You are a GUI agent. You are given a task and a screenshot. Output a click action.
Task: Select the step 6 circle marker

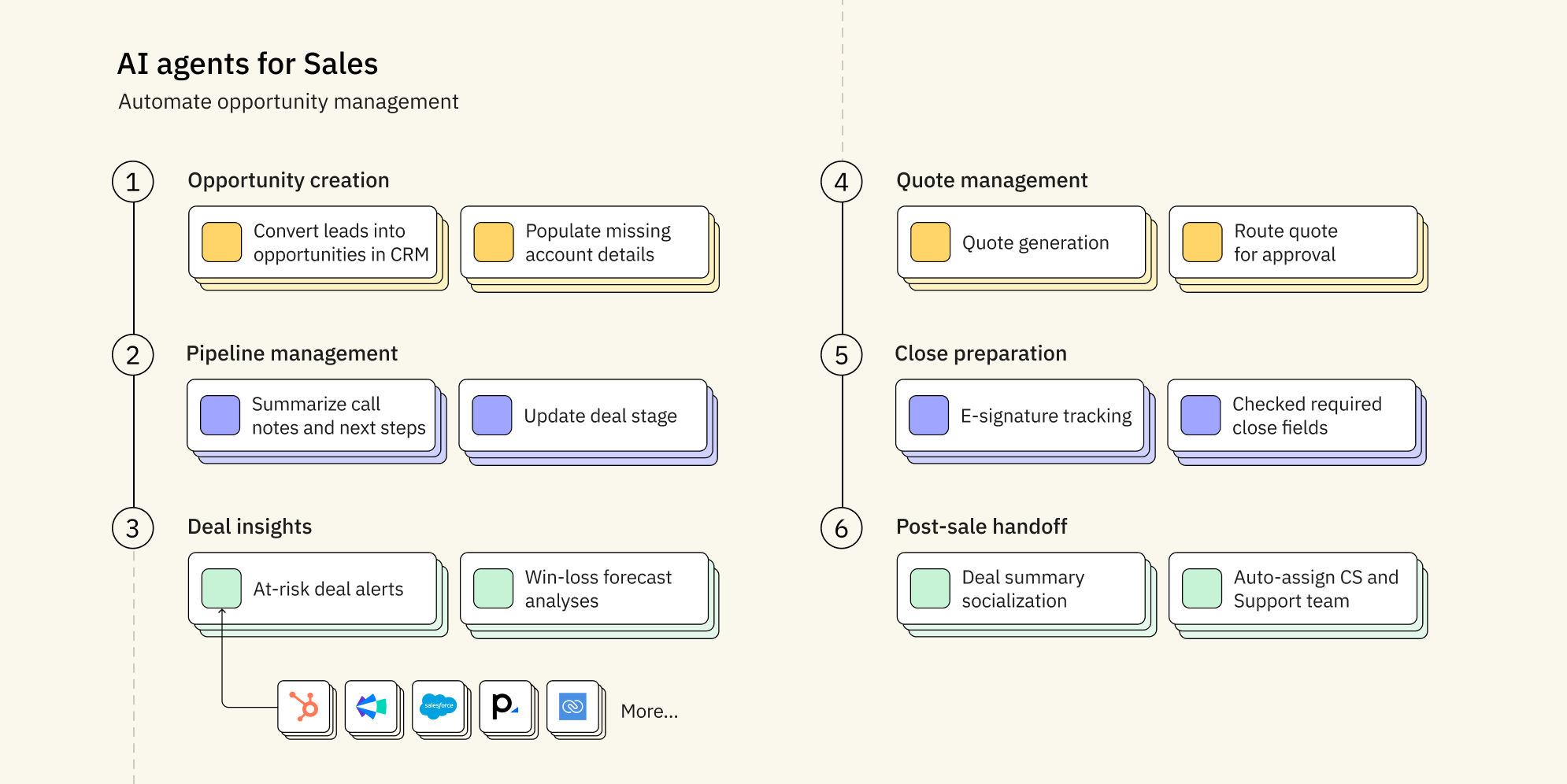click(x=841, y=528)
